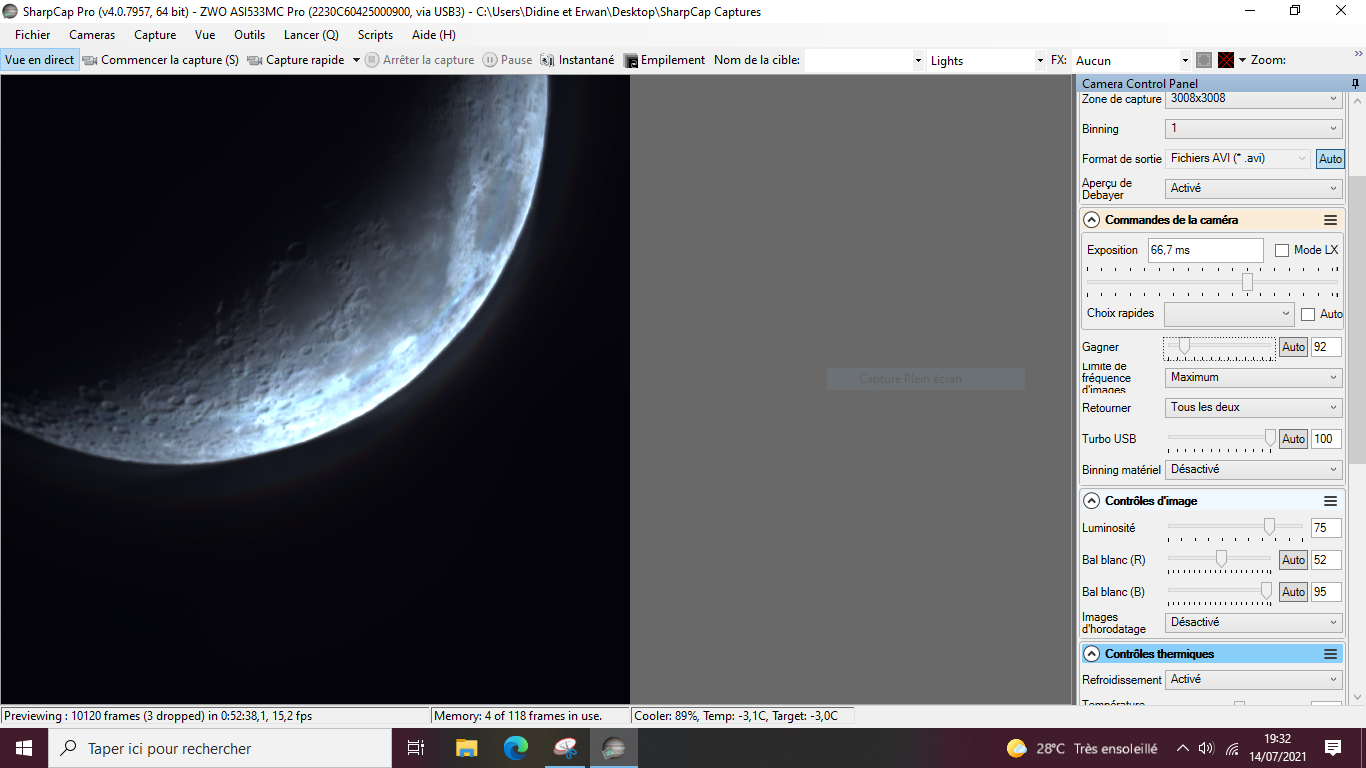
Task: Click the Exposition value field
Action: click(x=1206, y=250)
